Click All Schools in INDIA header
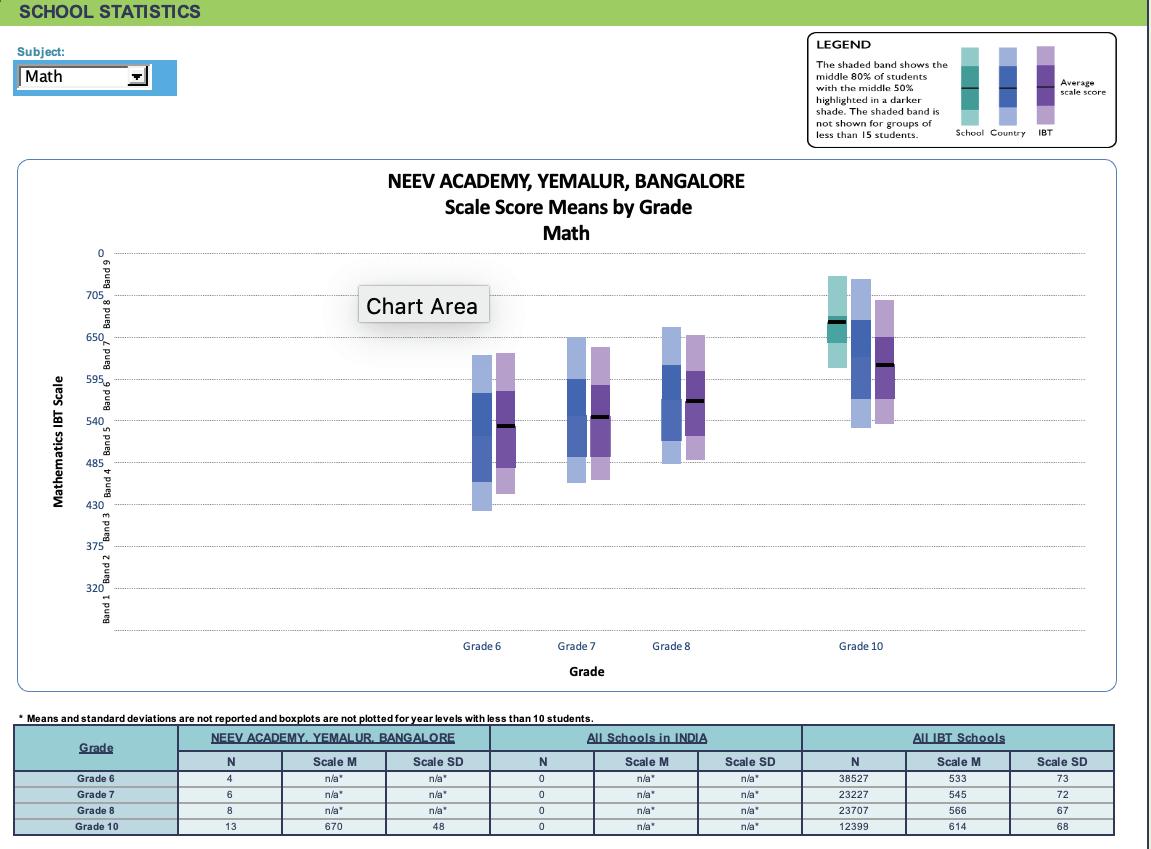The image size is (1151, 849). point(647,737)
